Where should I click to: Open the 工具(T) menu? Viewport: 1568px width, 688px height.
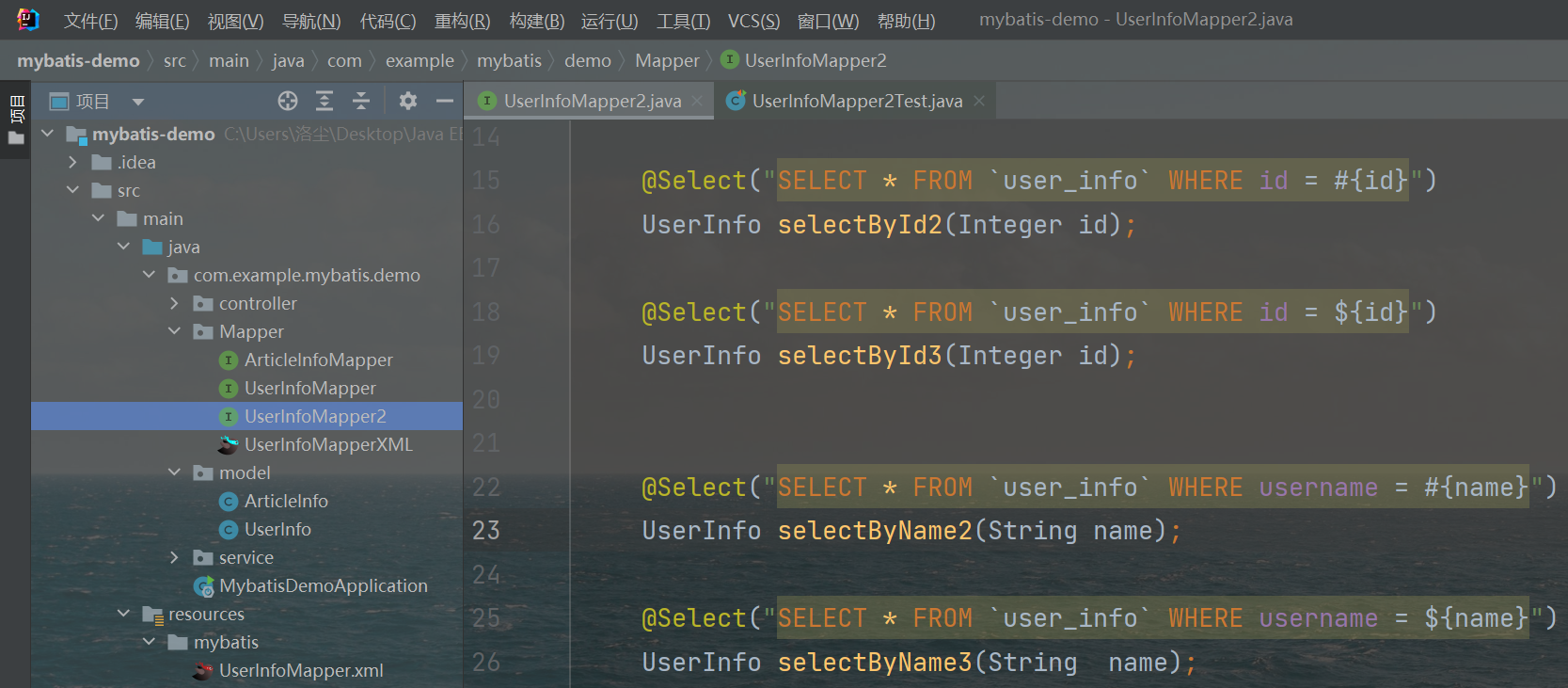coord(683,21)
